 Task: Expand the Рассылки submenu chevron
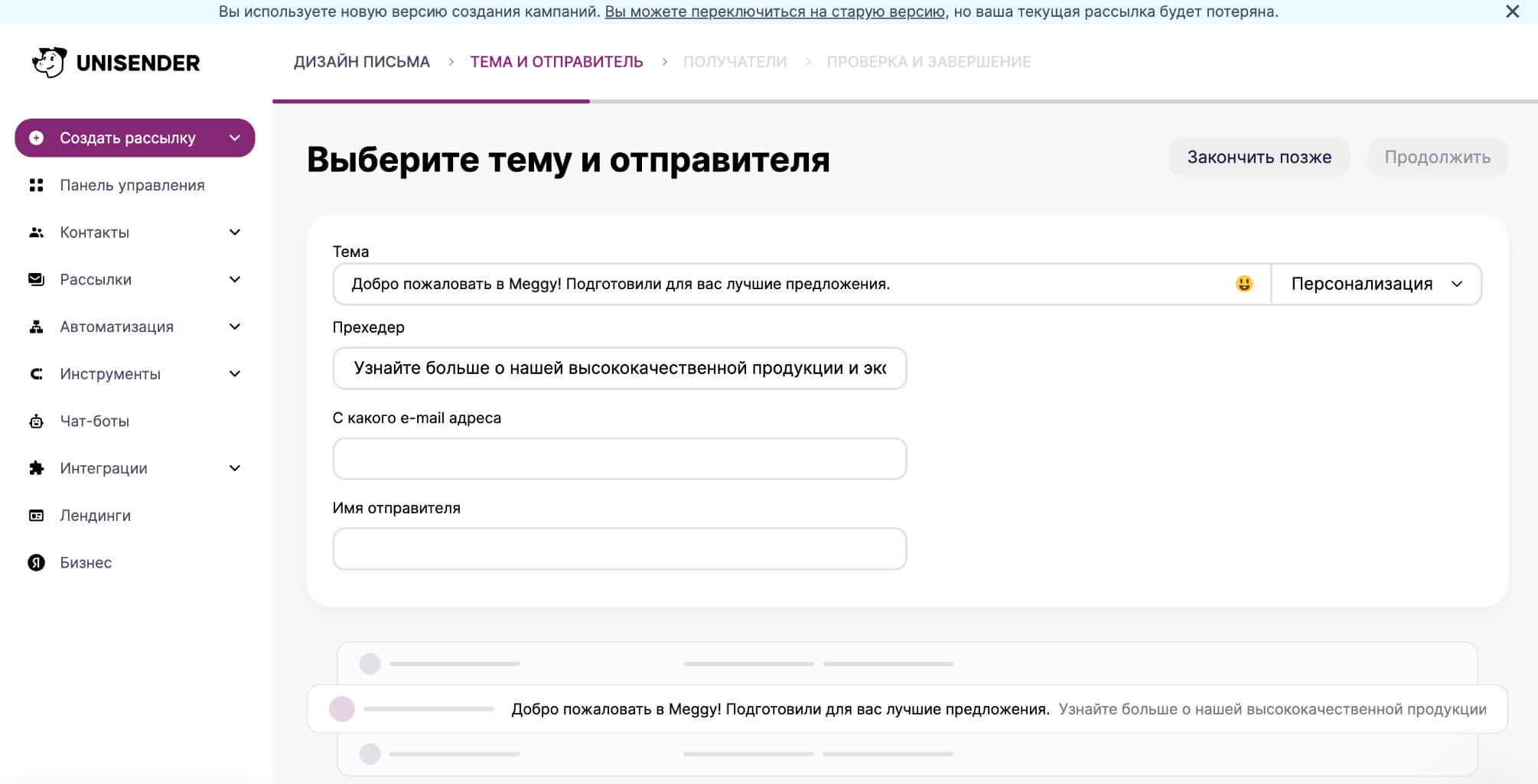tap(235, 279)
